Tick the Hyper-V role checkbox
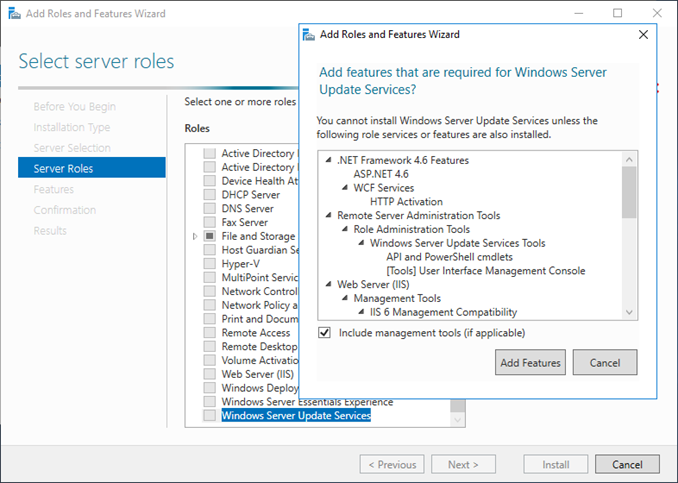 (209, 264)
